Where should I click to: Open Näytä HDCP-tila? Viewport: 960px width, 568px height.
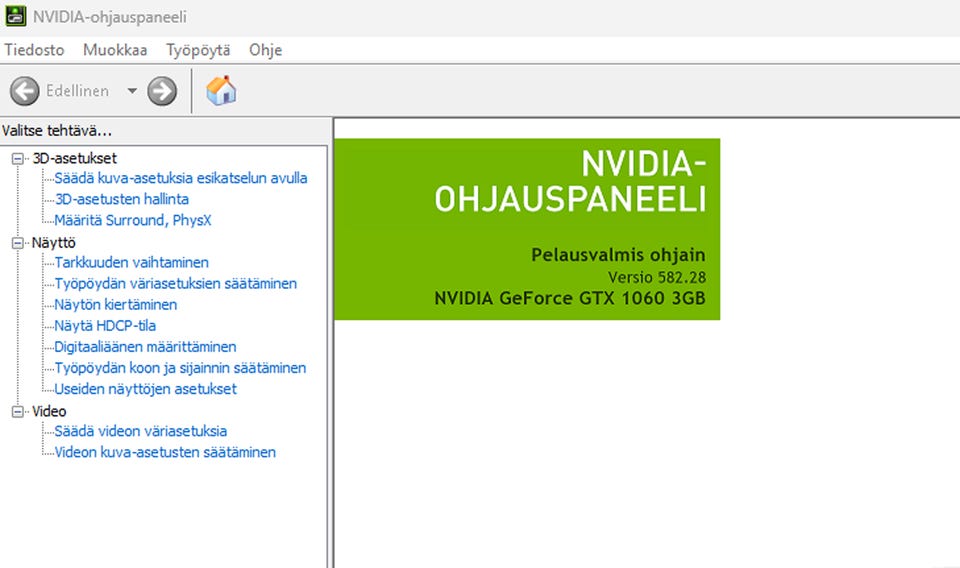coord(105,326)
